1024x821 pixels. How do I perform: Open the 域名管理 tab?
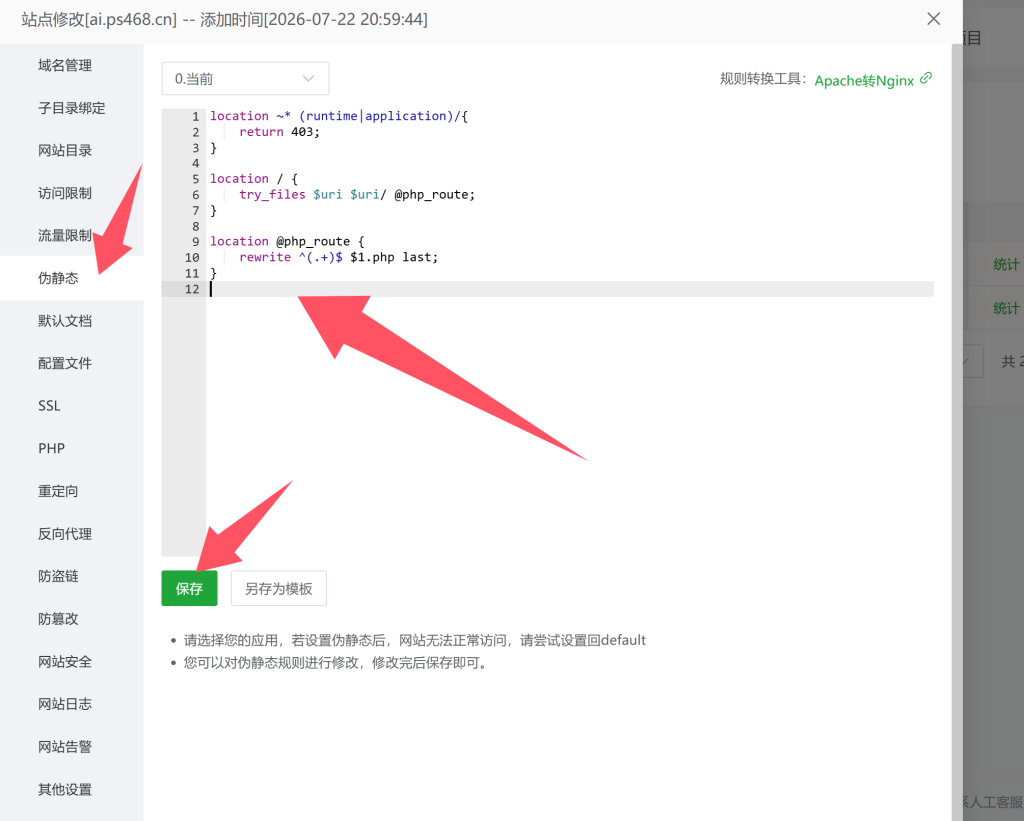65,65
